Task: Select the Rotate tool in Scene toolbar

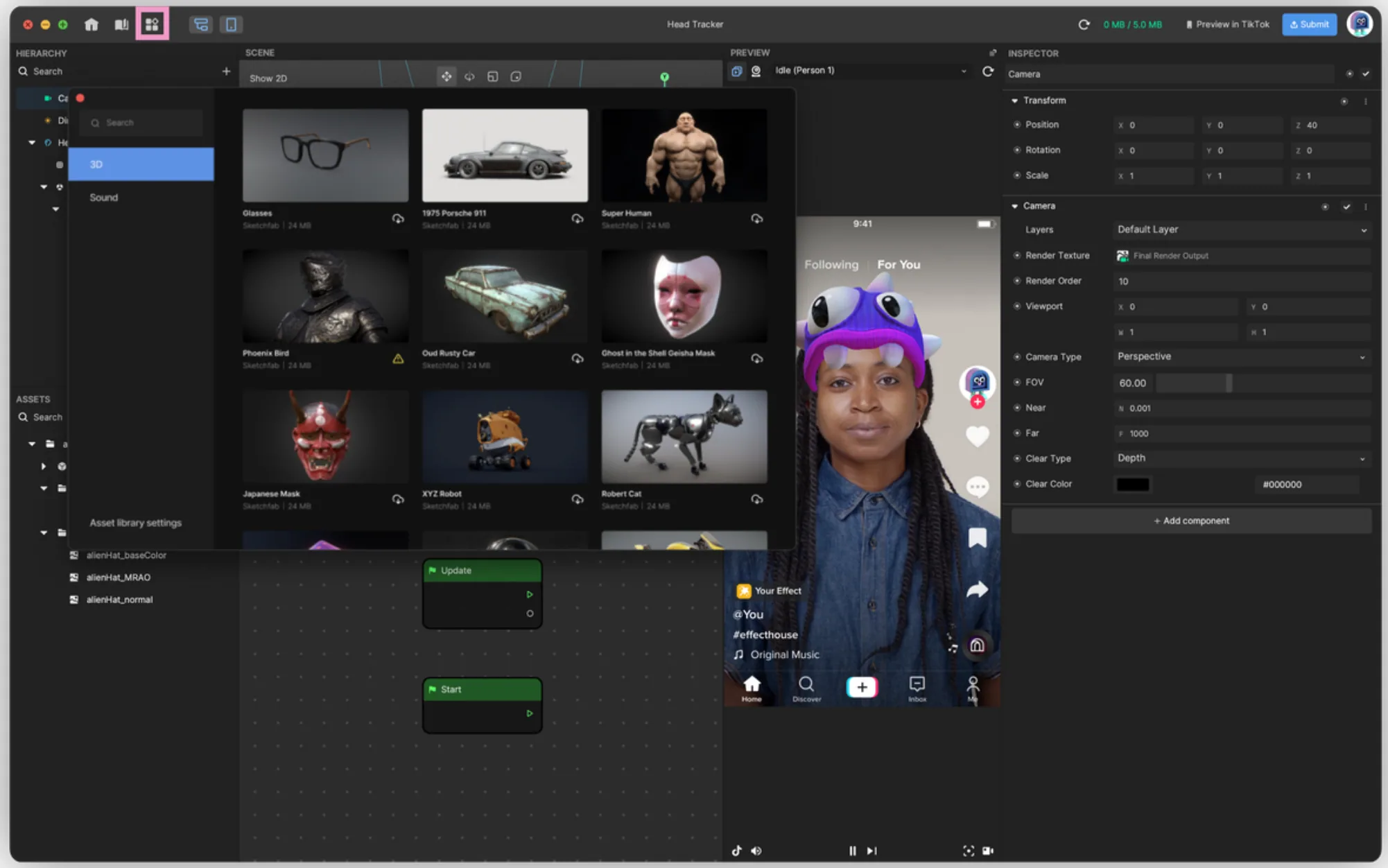Action: [469, 76]
